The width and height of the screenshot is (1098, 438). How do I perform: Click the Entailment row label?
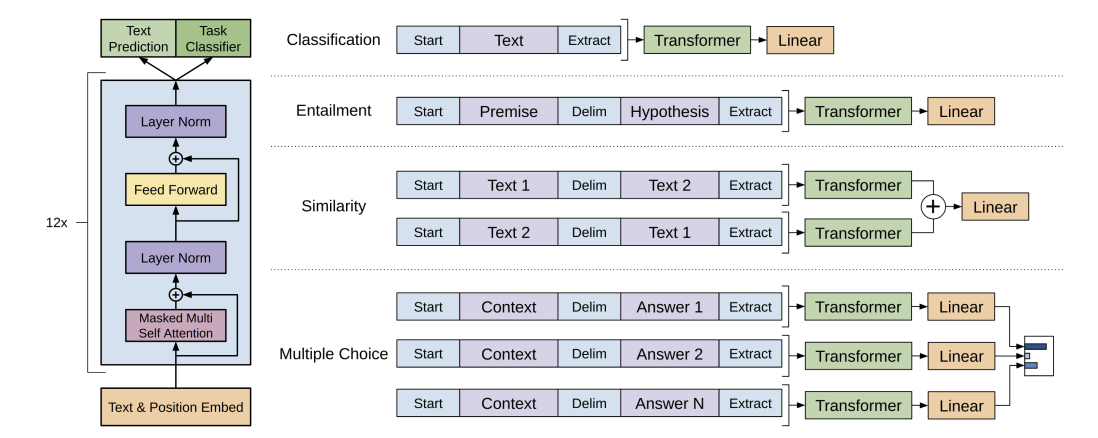pyautogui.click(x=333, y=111)
